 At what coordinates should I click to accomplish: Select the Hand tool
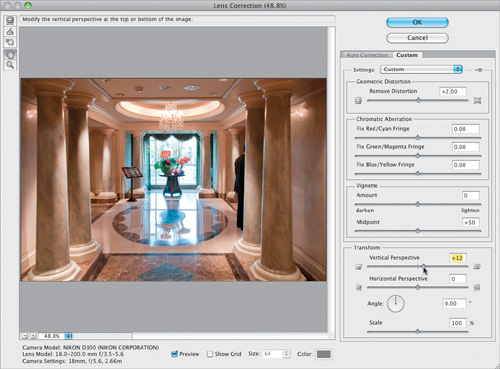pyautogui.click(x=10, y=54)
